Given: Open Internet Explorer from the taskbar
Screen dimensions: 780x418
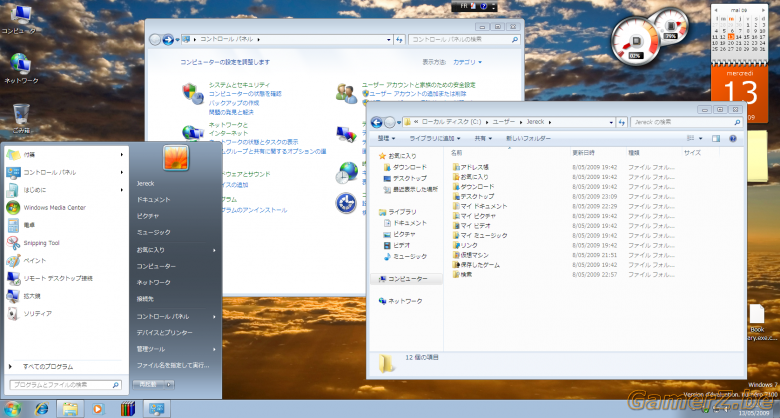Looking at the screenshot, I should (42, 409).
